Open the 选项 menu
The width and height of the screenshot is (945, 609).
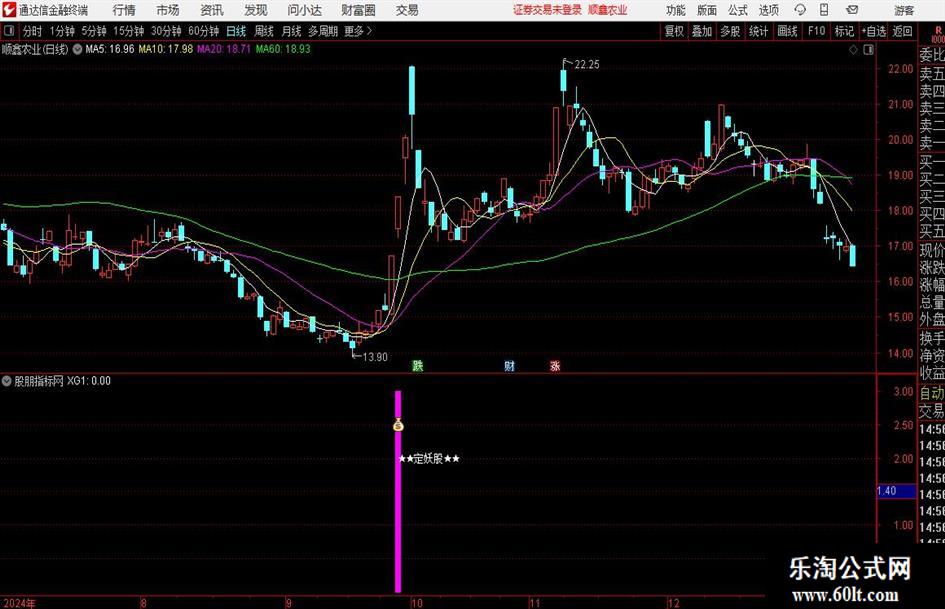pos(768,10)
